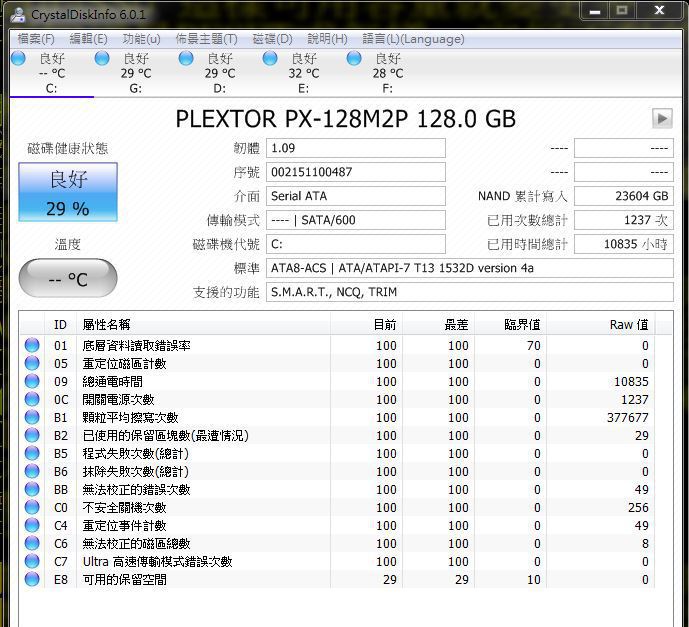Click the 28 °C label of drive F:
689x627 pixels.
click(388, 73)
